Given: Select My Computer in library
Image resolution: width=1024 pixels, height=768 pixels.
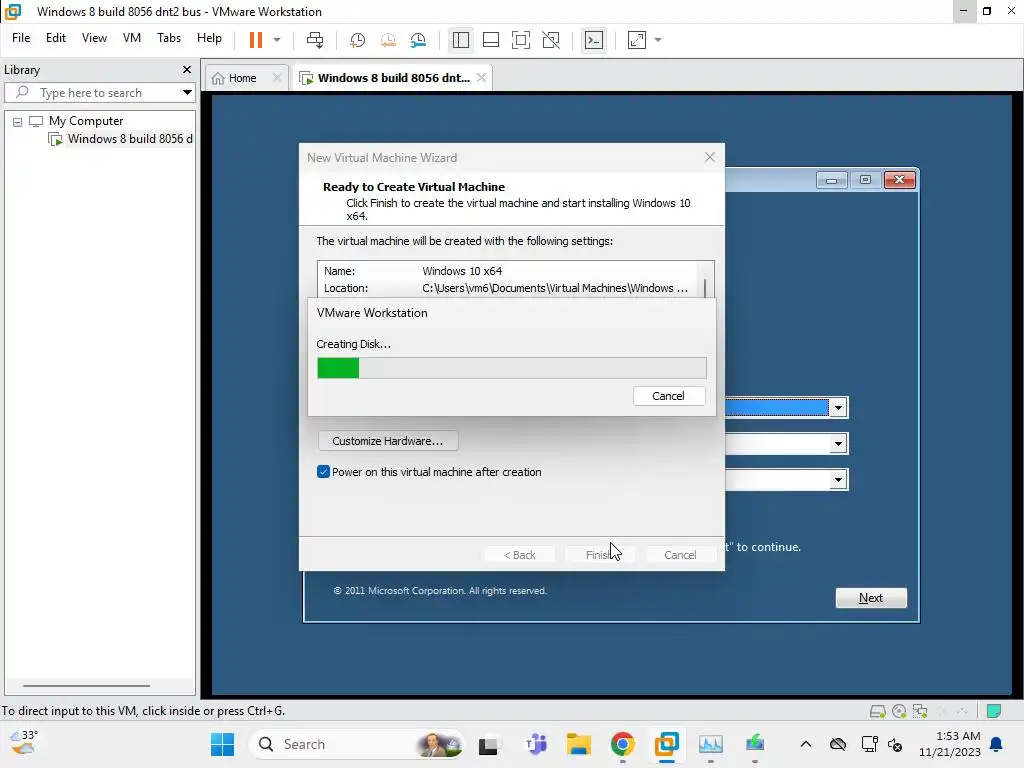Looking at the screenshot, I should pyautogui.click(x=86, y=121).
